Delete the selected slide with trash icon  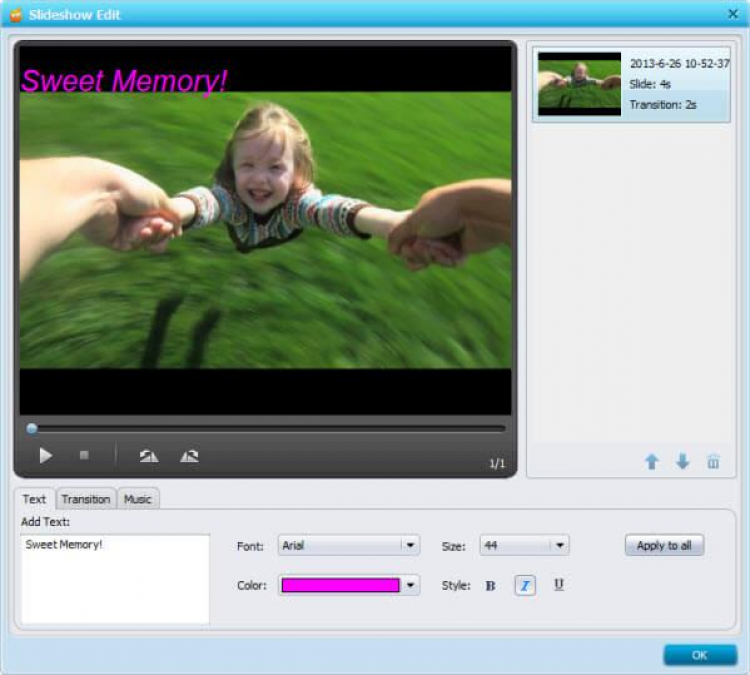tap(713, 462)
